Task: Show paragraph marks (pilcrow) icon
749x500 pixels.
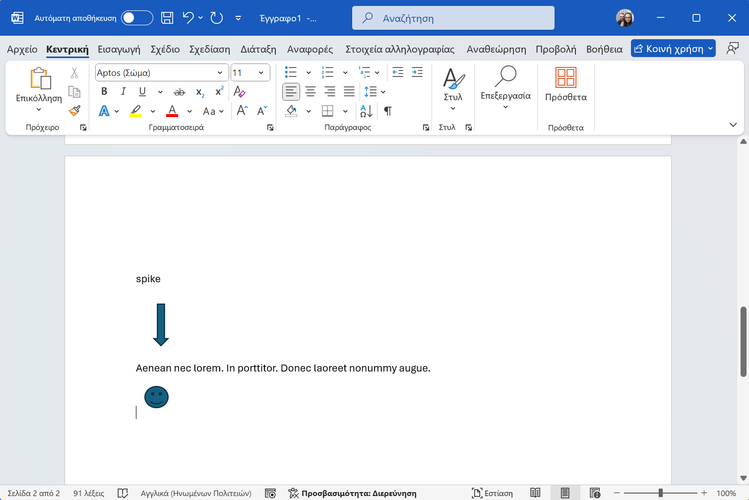Action: (388, 111)
